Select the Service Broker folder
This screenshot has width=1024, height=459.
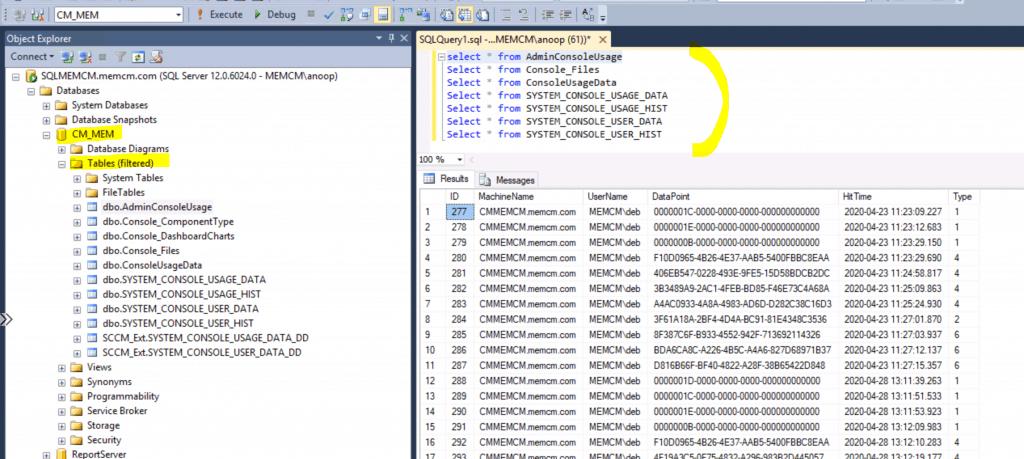[117, 411]
